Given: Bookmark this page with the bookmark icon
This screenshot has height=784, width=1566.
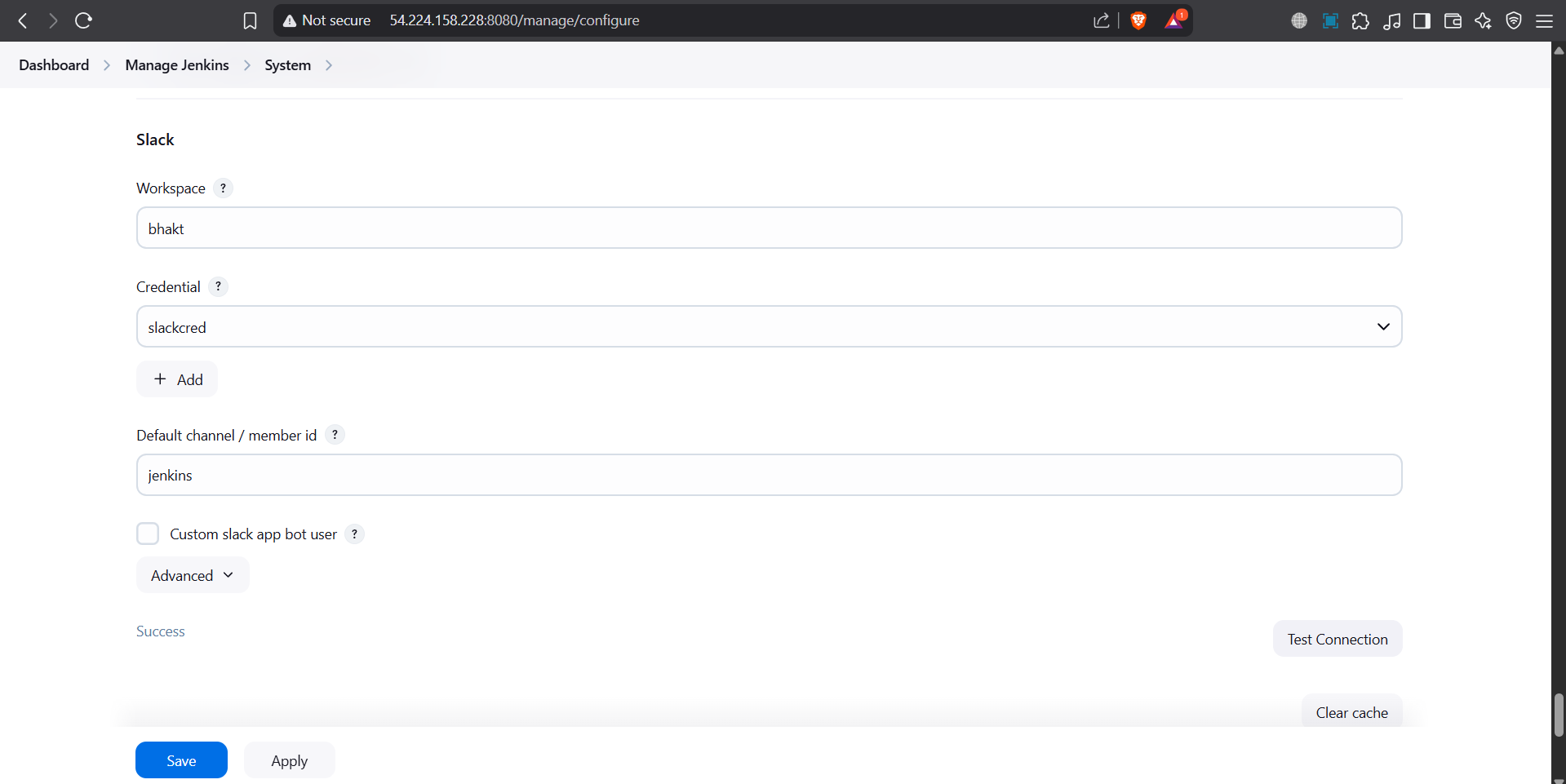Looking at the screenshot, I should (250, 20).
